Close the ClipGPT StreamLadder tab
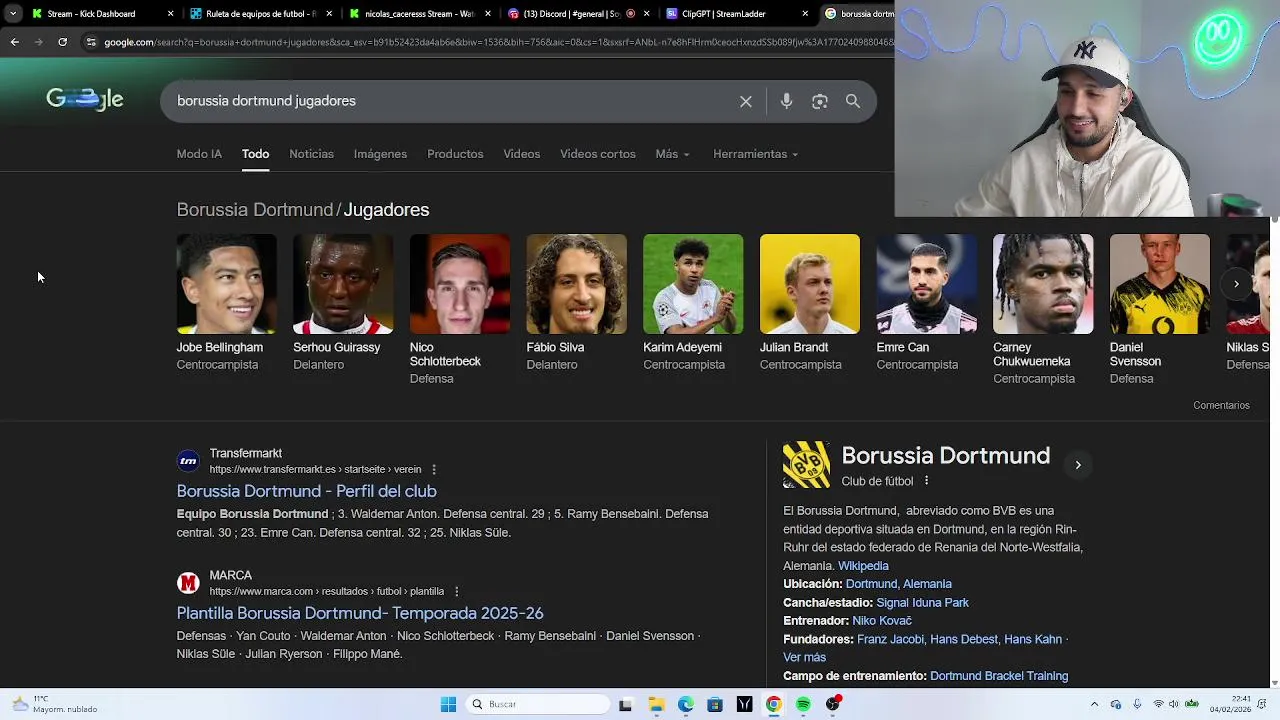The image size is (1280, 720). click(805, 14)
